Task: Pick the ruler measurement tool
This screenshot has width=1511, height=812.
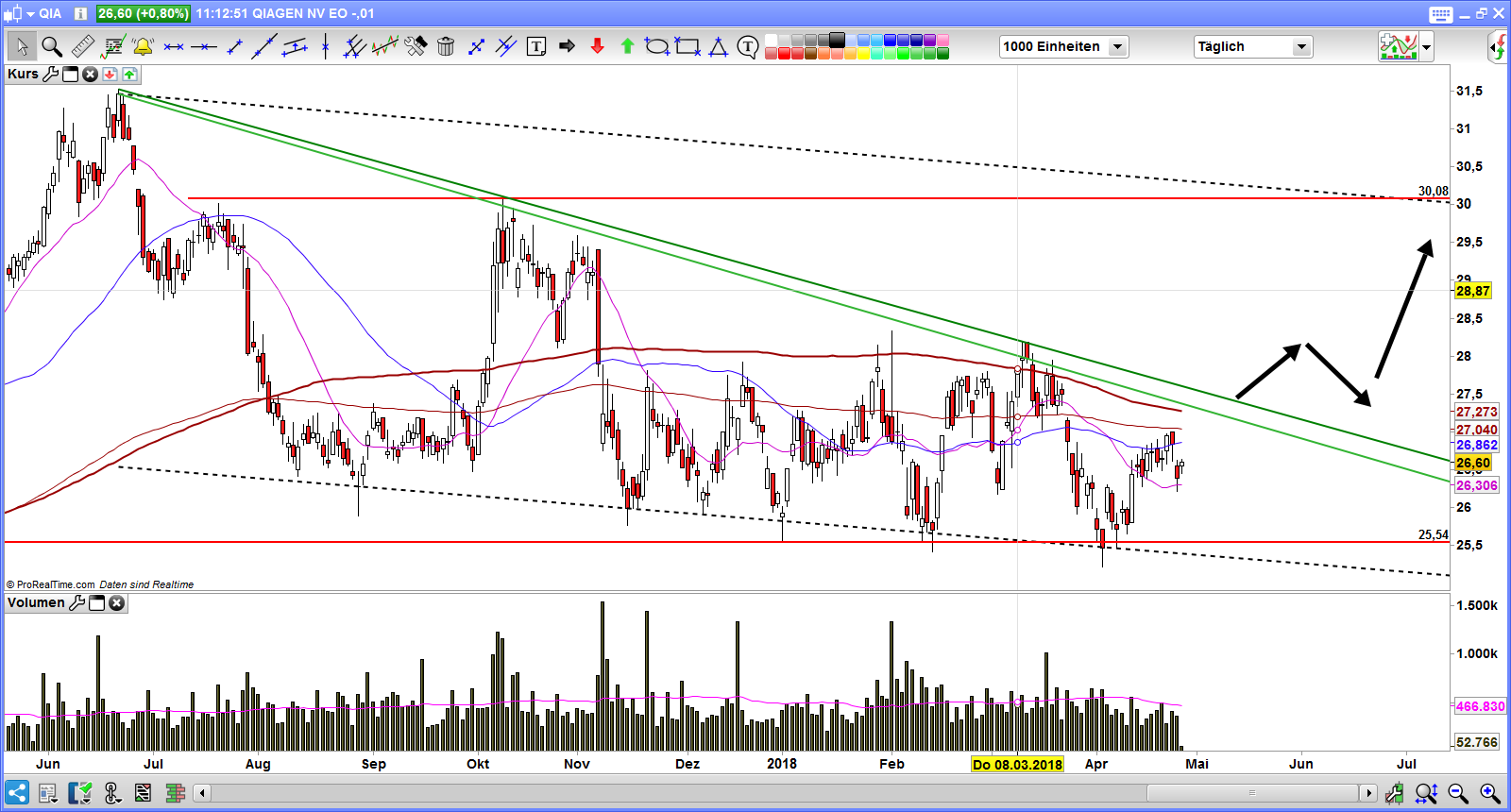Action: [x=82, y=46]
